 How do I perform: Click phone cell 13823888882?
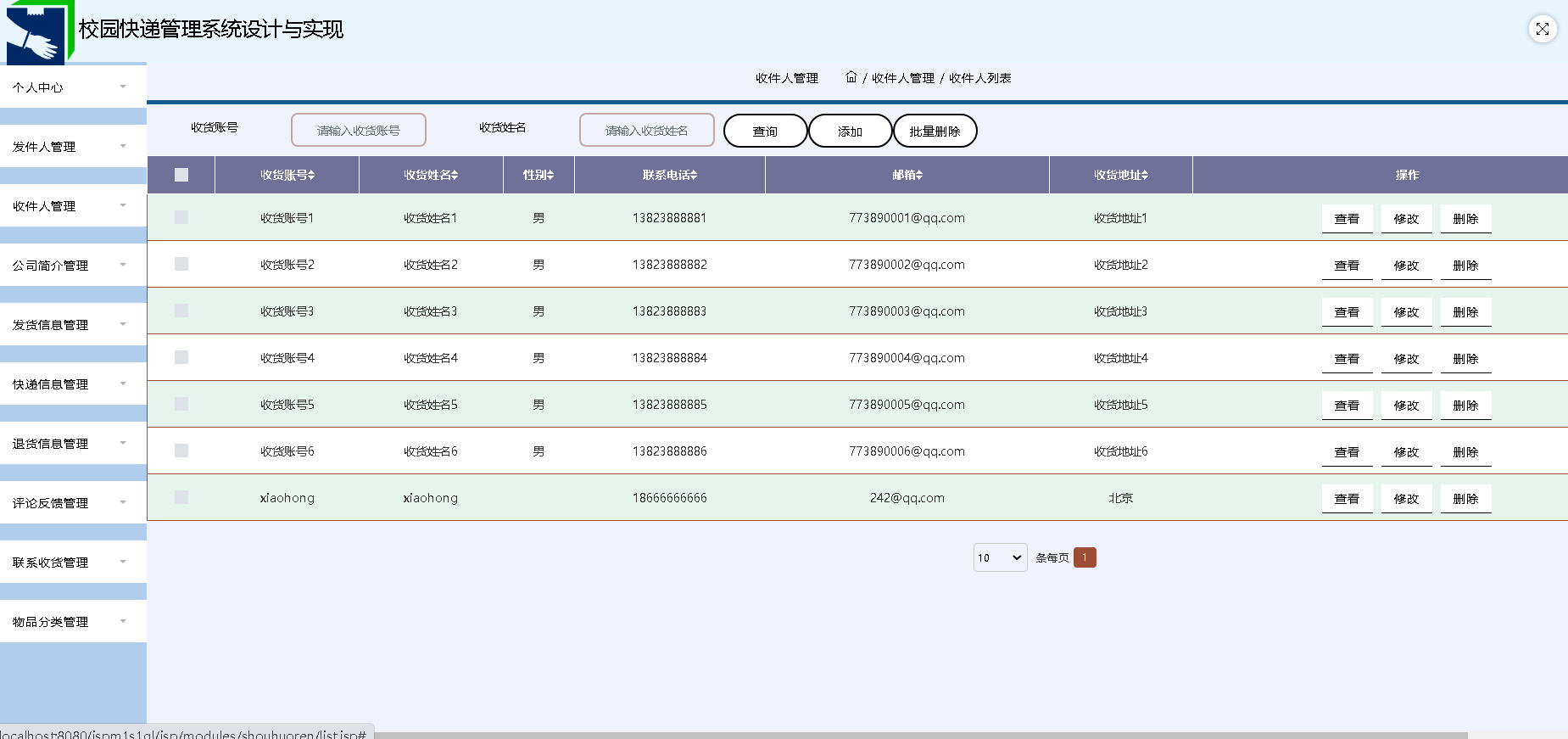670,265
